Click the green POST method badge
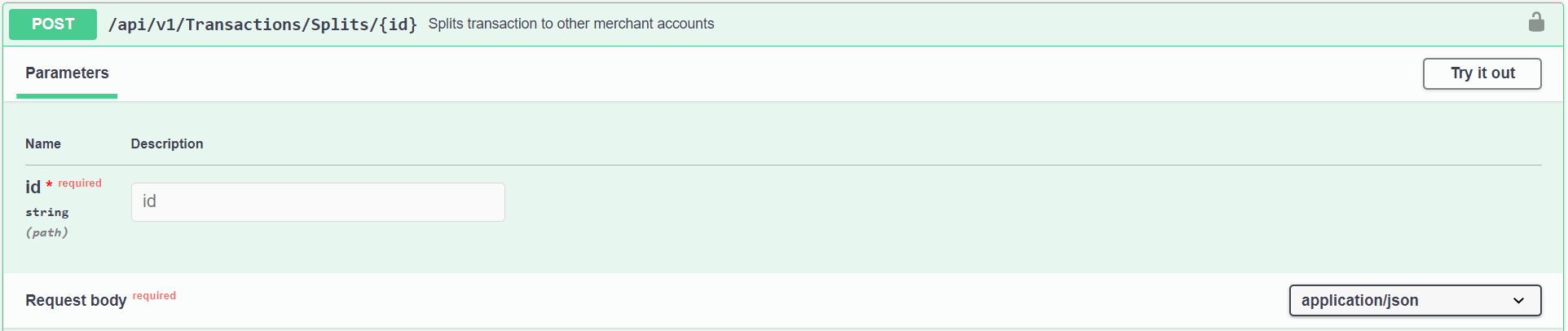Image resolution: width=1568 pixels, height=331 pixels. 53,24
